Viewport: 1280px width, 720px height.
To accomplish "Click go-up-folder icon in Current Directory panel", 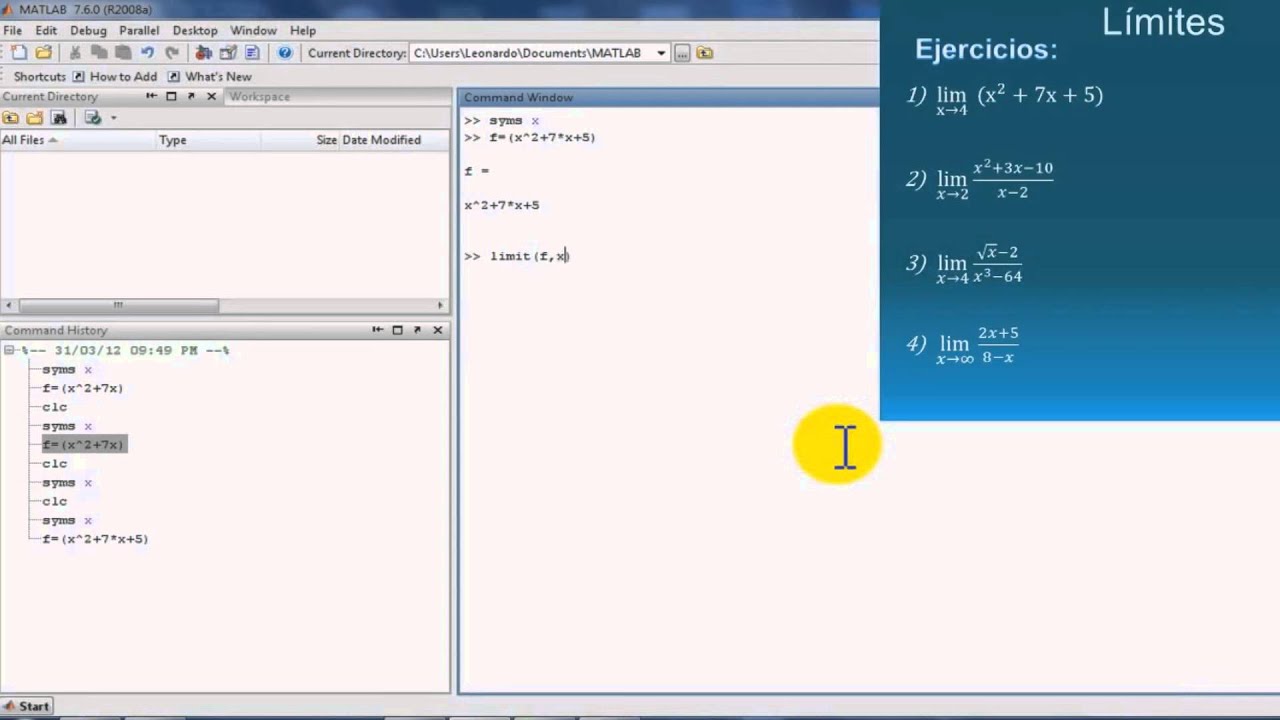I will 11,118.
